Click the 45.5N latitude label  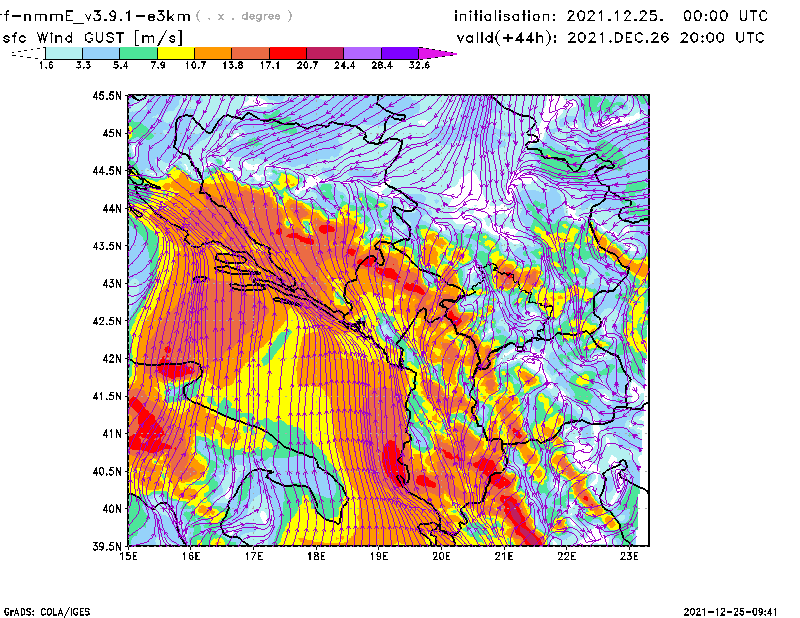[x=107, y=95]
